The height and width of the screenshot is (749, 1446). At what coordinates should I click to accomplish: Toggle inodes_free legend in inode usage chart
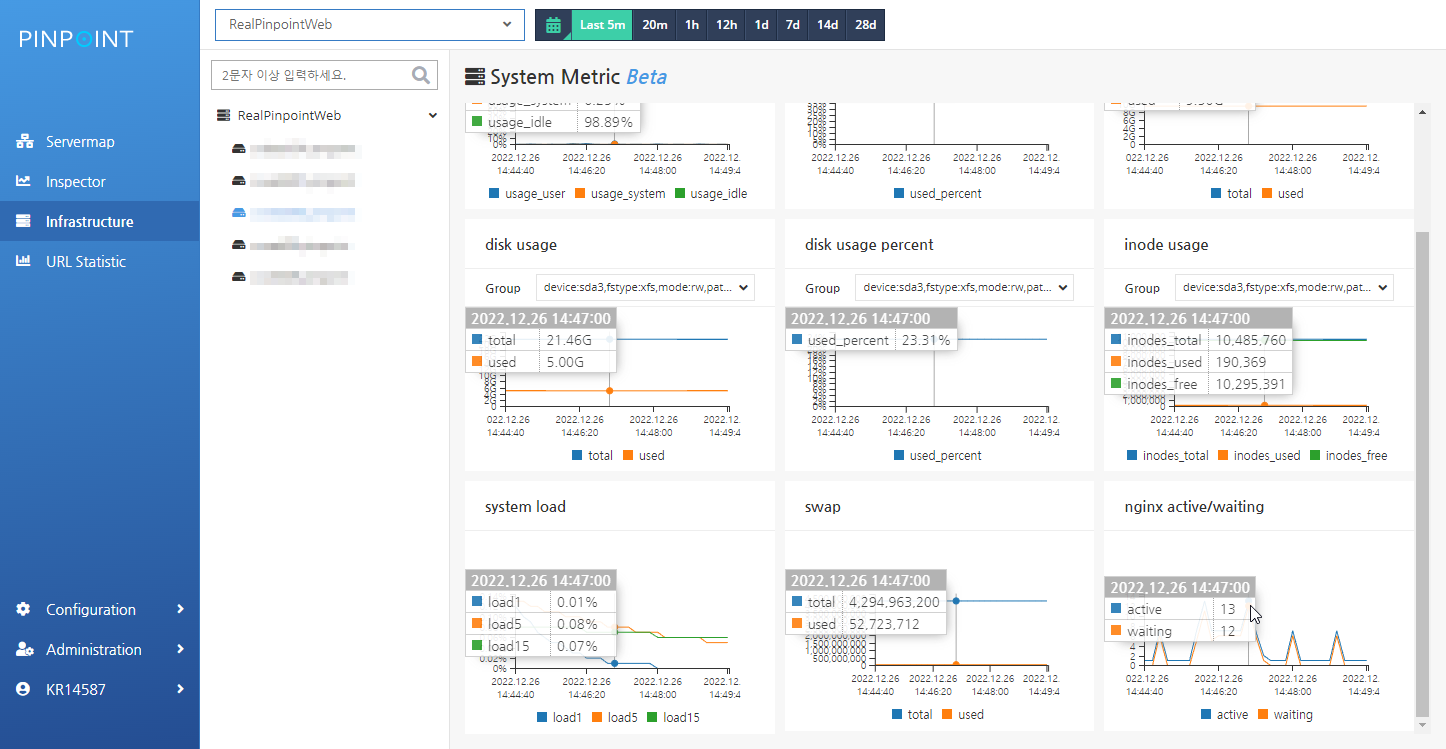[x=1349, y=455]
